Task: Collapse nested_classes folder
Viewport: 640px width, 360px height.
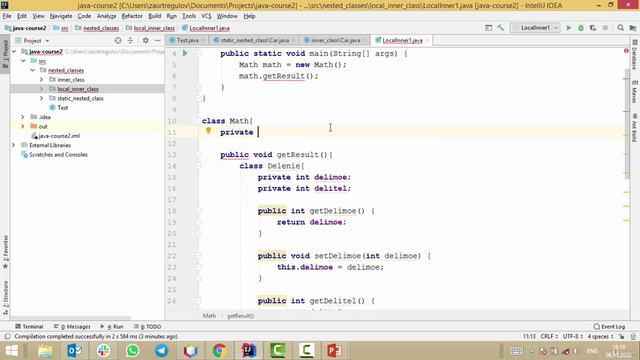Action: (33, 70)
